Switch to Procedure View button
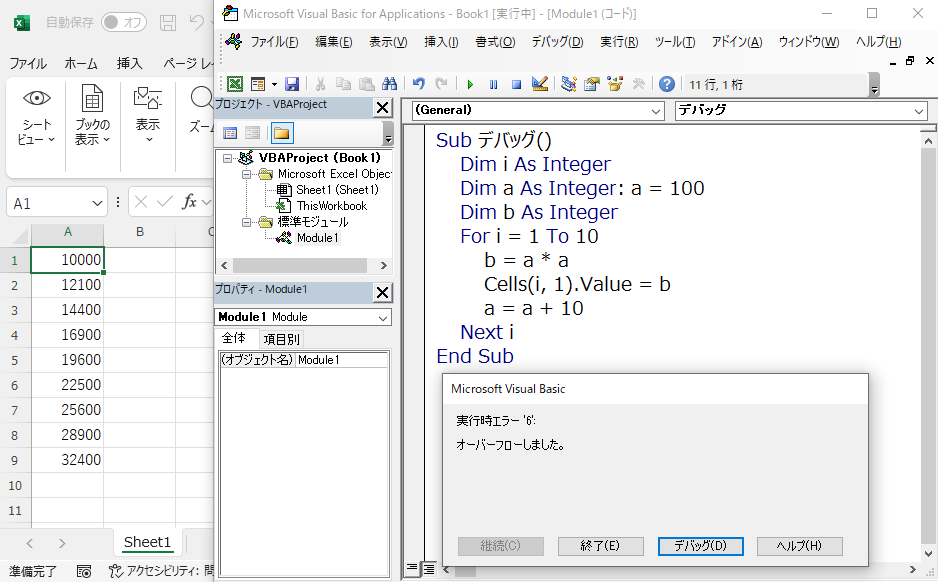Viewport: 938px width, 582px height. pos(412,568)
